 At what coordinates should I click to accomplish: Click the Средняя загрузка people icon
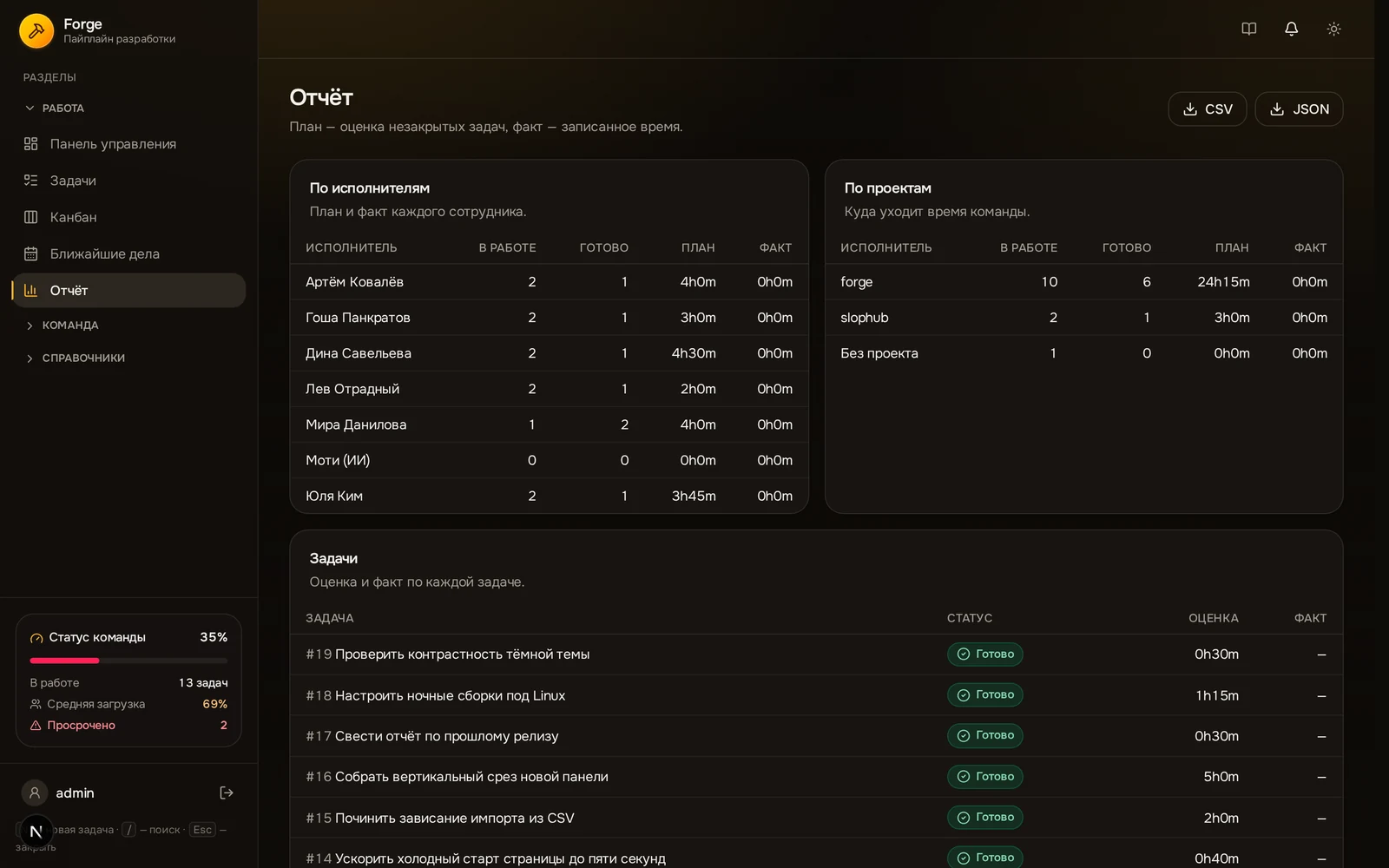coord(36,704)
